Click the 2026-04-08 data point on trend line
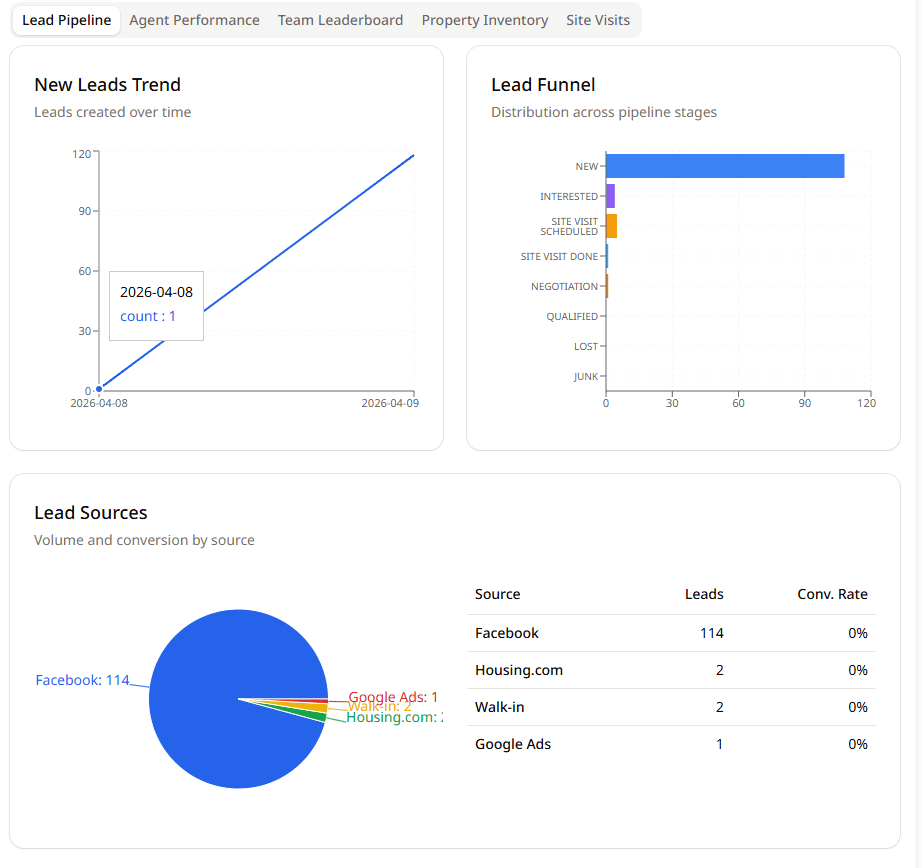Screen dimensions: 921x868 [x=98, y=389]
